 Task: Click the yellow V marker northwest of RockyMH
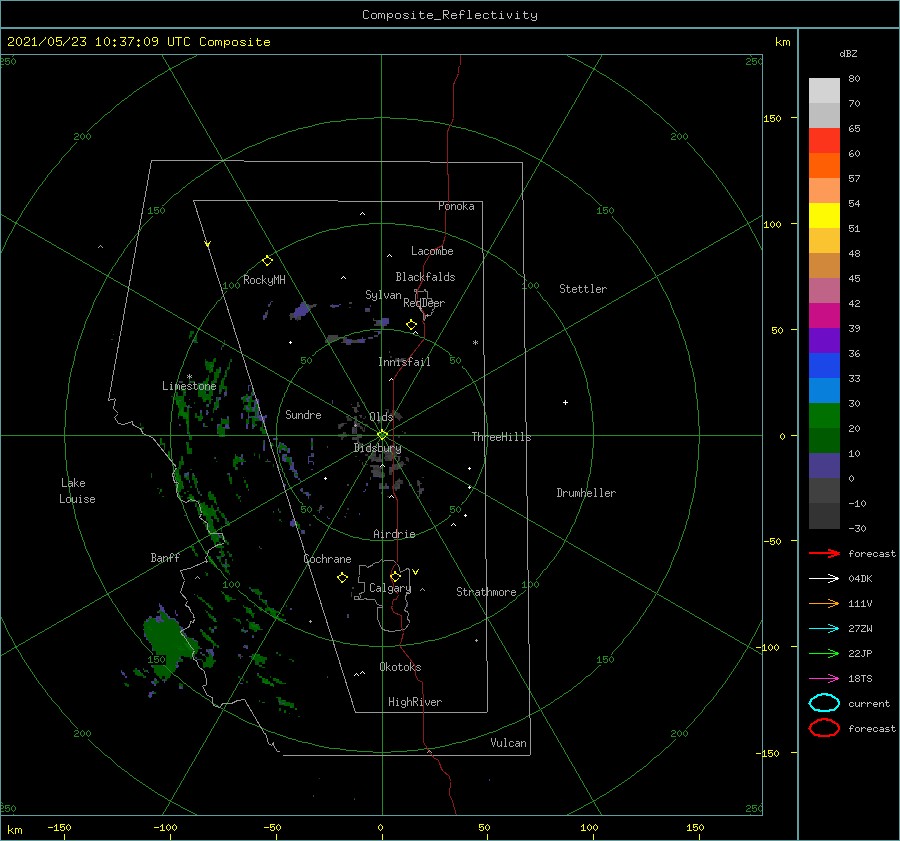(208, 244)
